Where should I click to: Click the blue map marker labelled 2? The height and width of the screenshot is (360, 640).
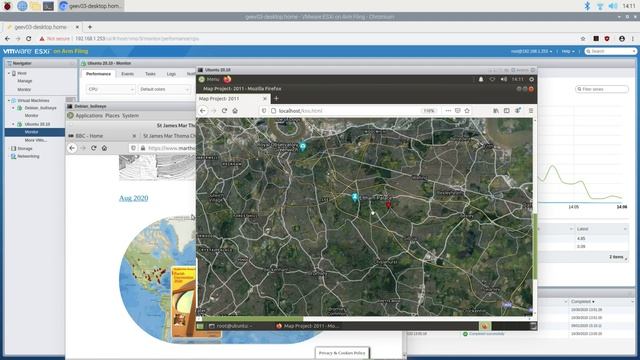tap(355, 197)
